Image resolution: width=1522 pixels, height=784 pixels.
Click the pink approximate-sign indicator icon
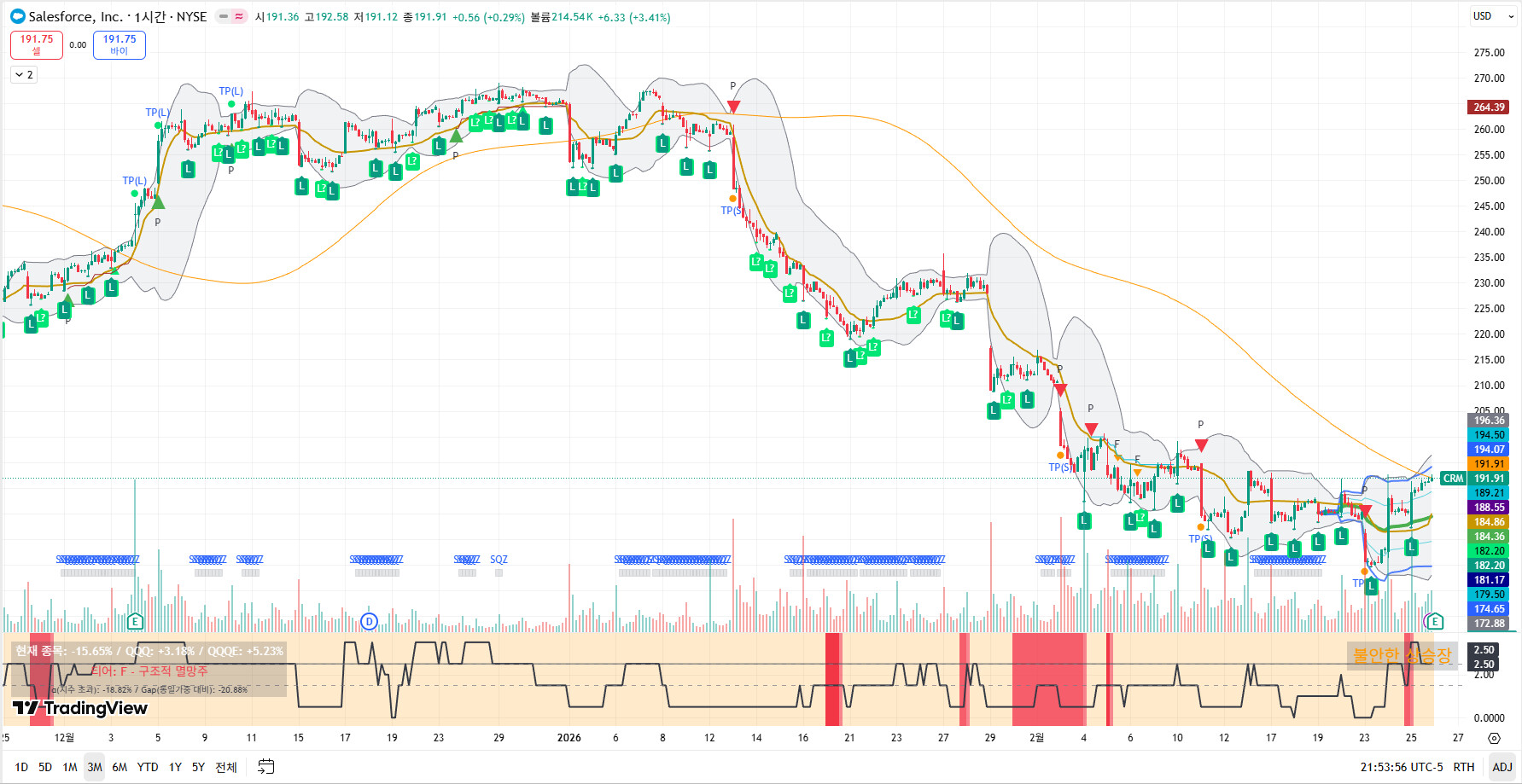pyautogui.click(x=239, y=16)
